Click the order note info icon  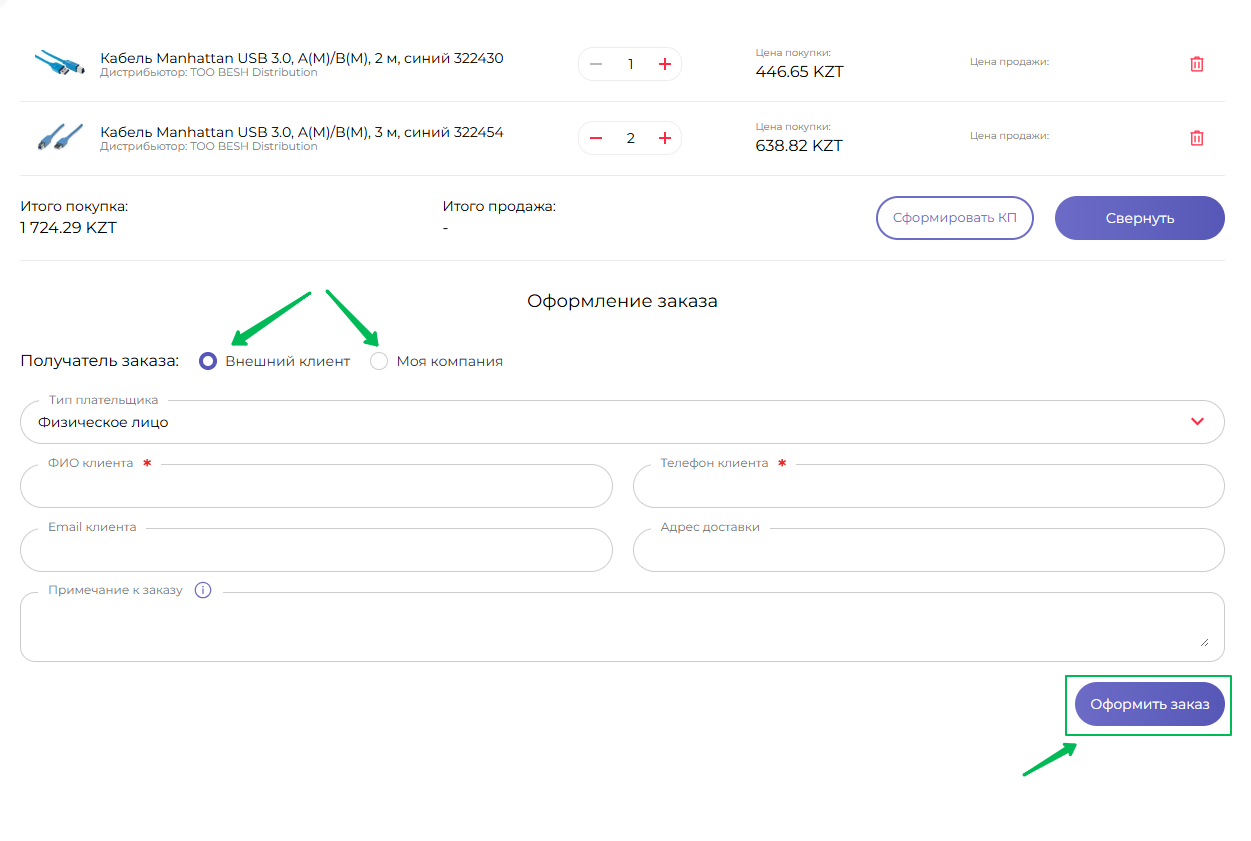203,590
